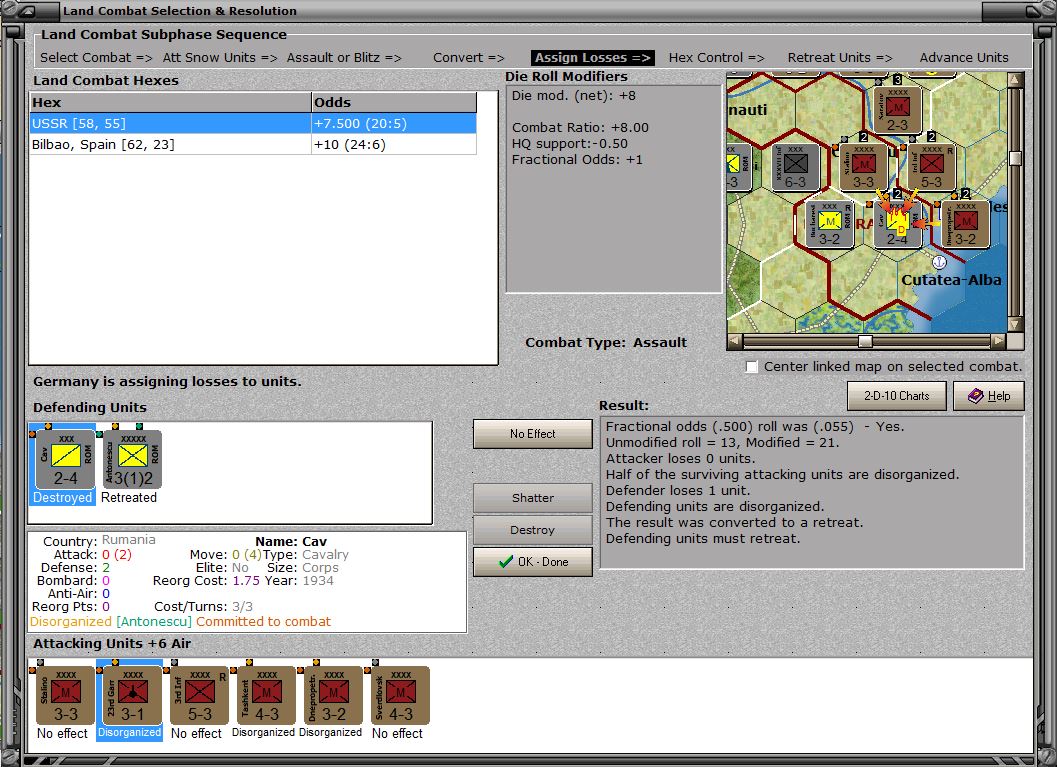Open the 2-D-10 Charts
The image size is (1057, 767).
point(897,396)
